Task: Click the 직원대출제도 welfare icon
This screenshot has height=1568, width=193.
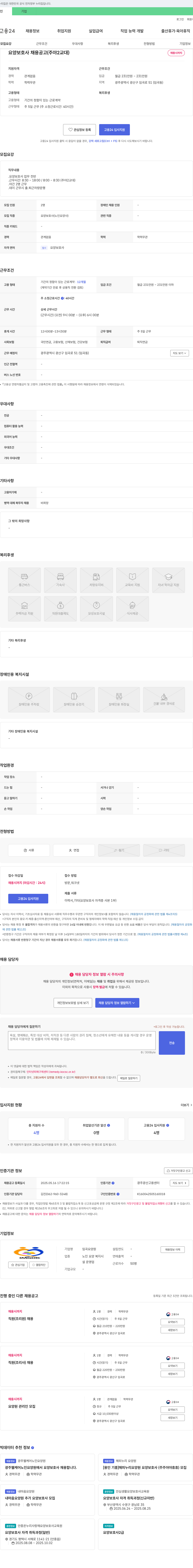Action: pos(60,609)
